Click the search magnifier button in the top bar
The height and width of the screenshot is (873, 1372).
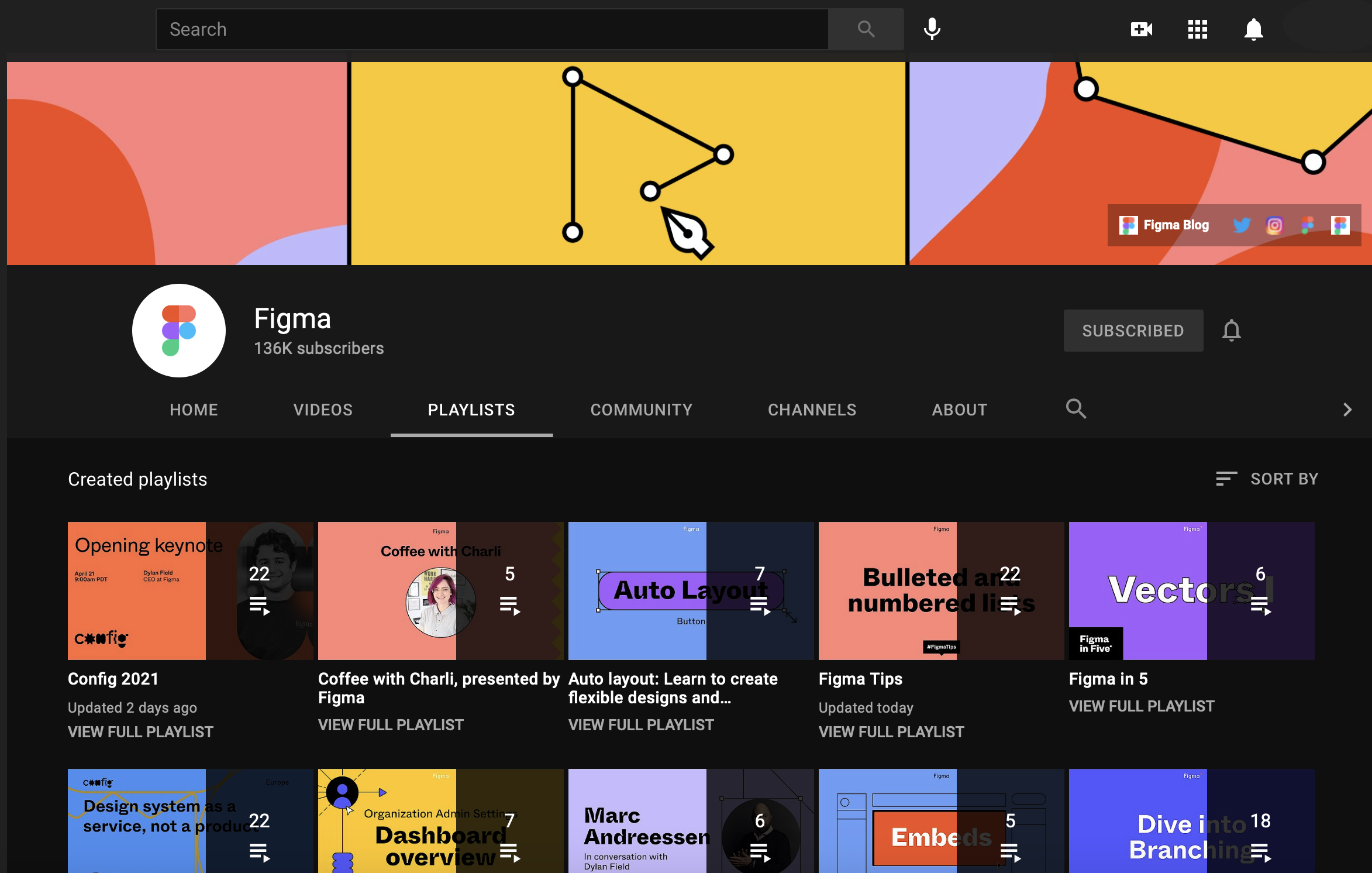click(x=866, y=29)
